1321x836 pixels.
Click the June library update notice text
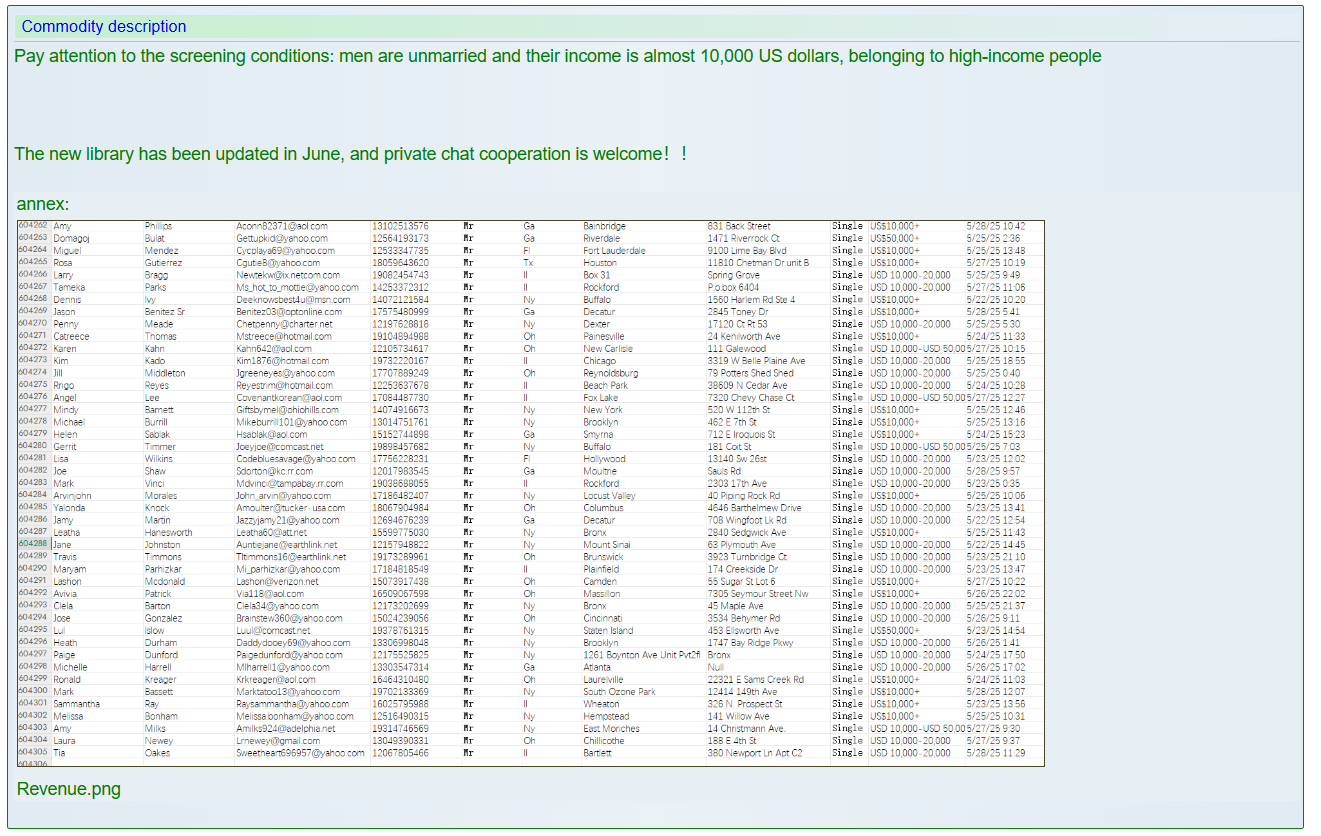coord(350,154)
